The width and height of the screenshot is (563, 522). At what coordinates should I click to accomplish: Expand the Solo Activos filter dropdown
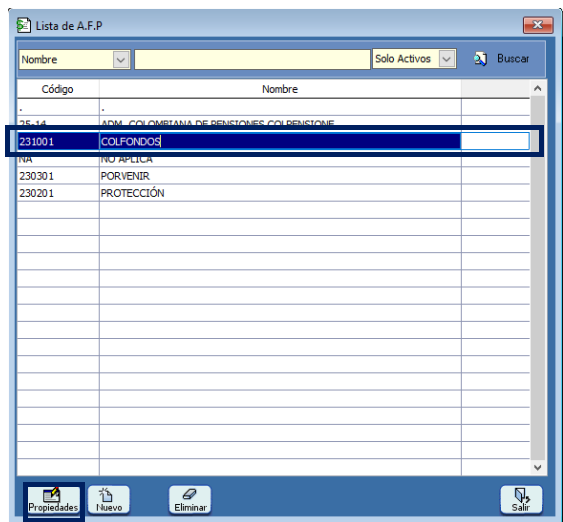point(447,59)
